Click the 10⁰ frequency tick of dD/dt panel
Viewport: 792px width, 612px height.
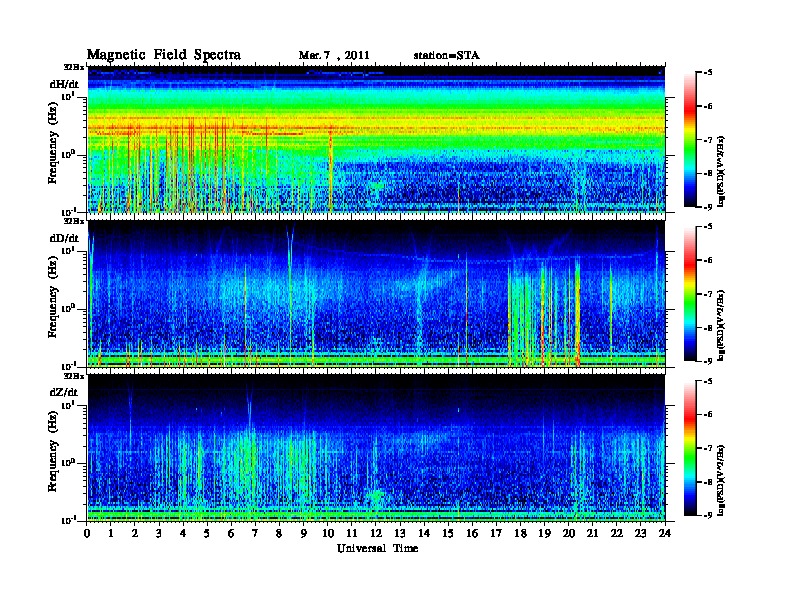click(x=68, y=309)
